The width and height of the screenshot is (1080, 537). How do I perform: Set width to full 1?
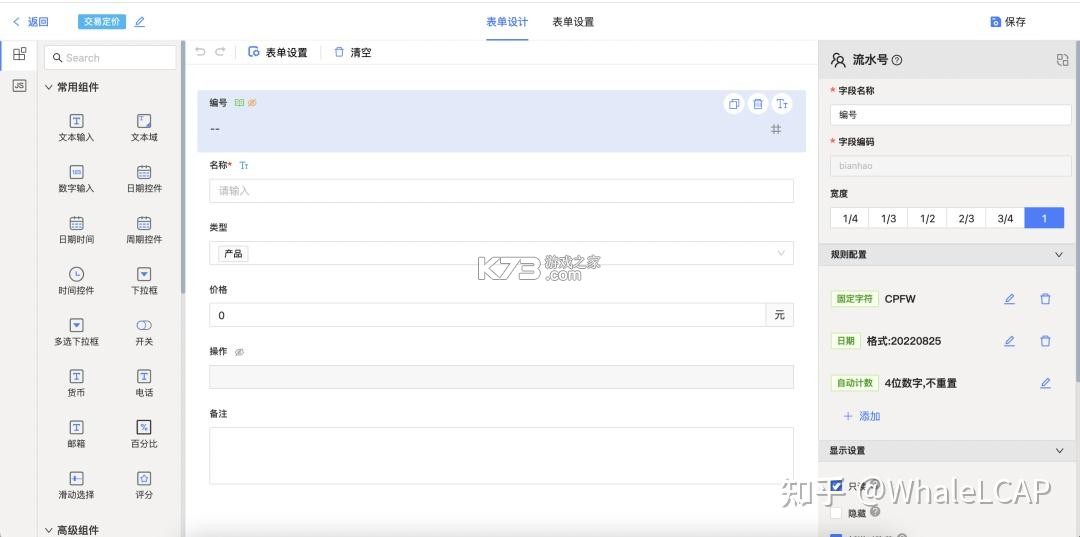1044,218
